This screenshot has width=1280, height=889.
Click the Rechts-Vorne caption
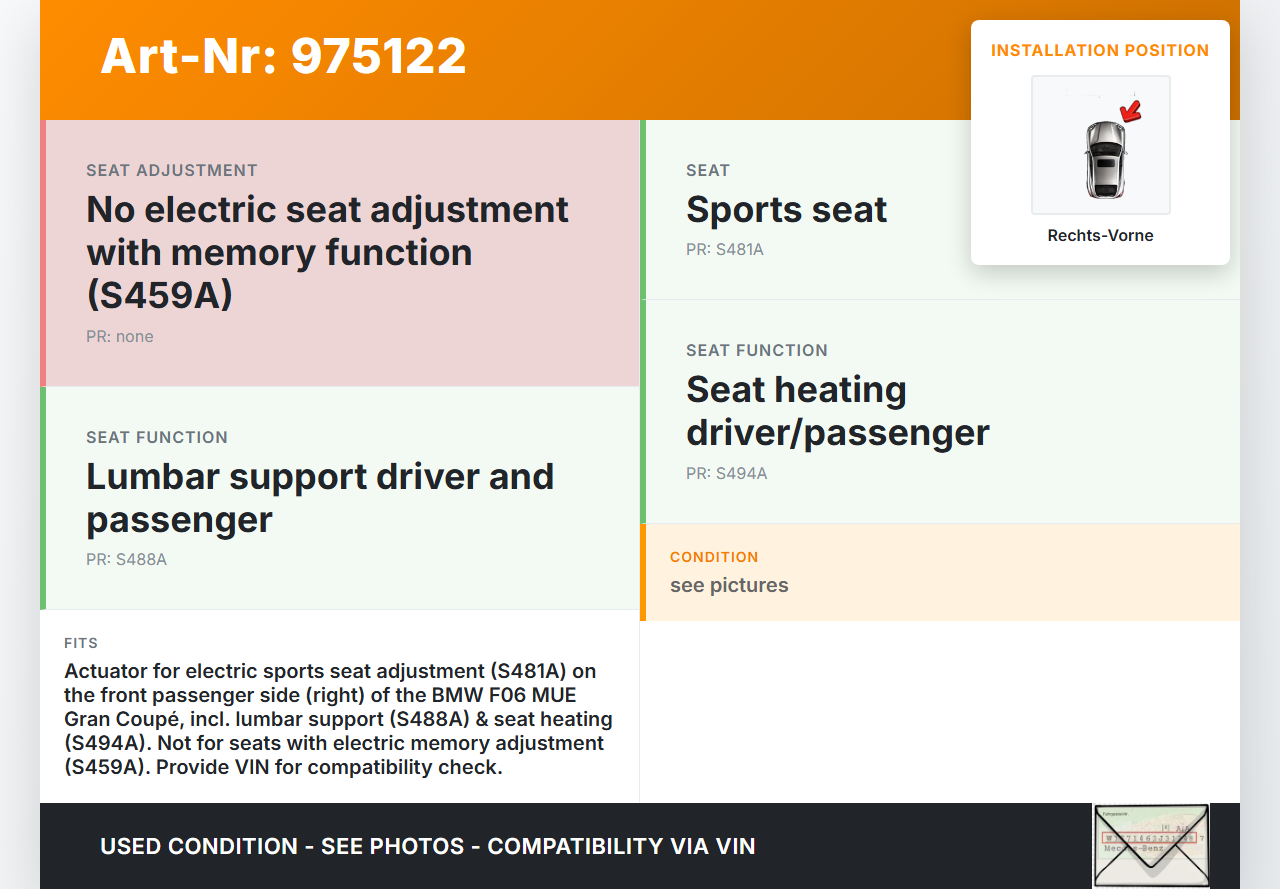click(1100, 236)
